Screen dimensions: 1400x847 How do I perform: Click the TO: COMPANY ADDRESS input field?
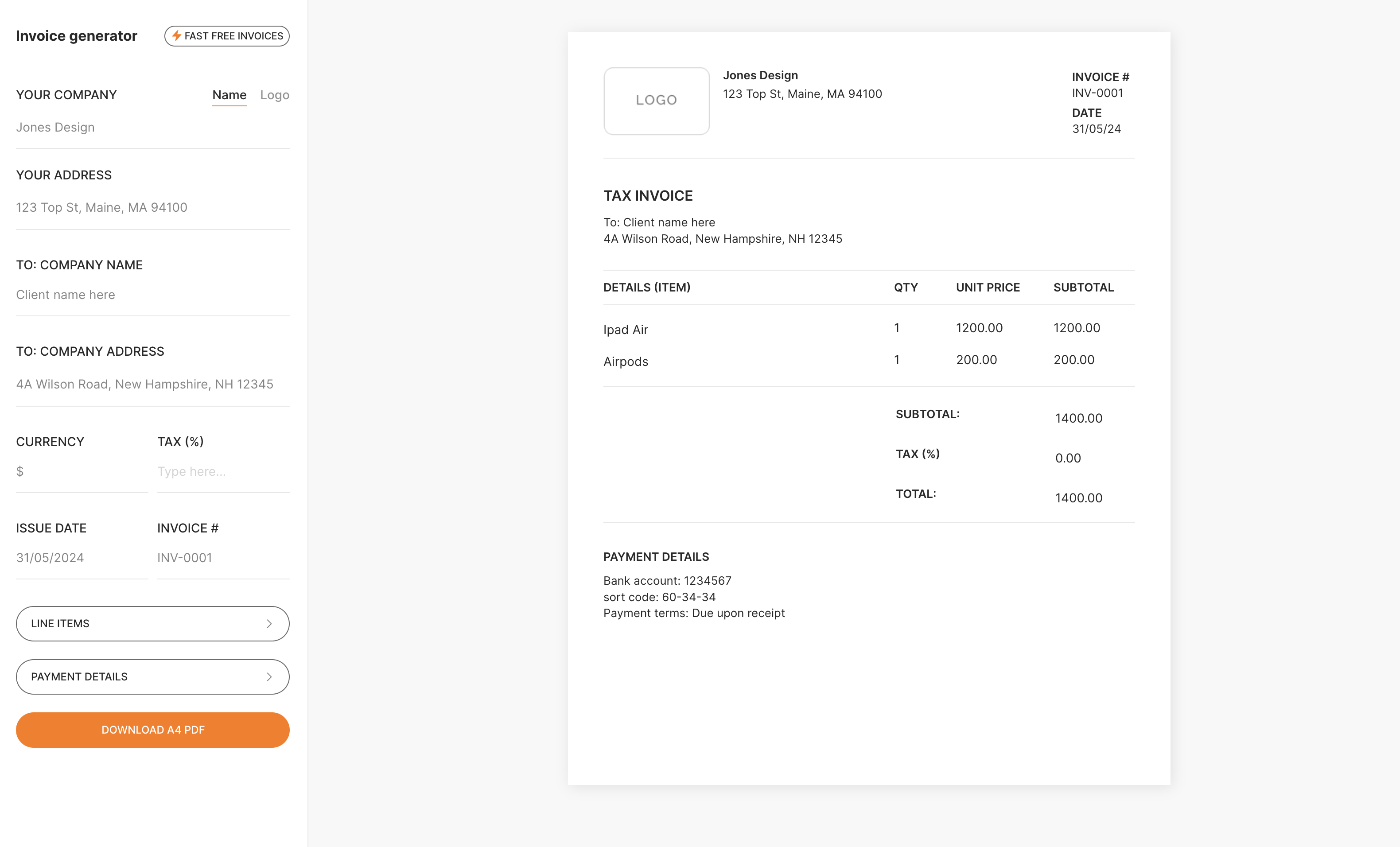pyautogui.click(x=152, y=384)
